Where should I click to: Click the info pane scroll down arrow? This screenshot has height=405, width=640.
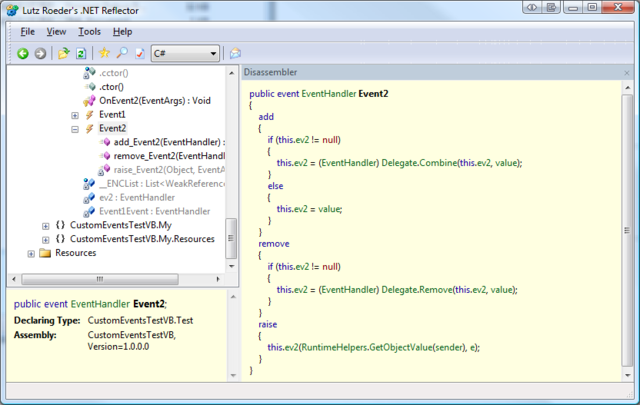(x=233, y=375)
